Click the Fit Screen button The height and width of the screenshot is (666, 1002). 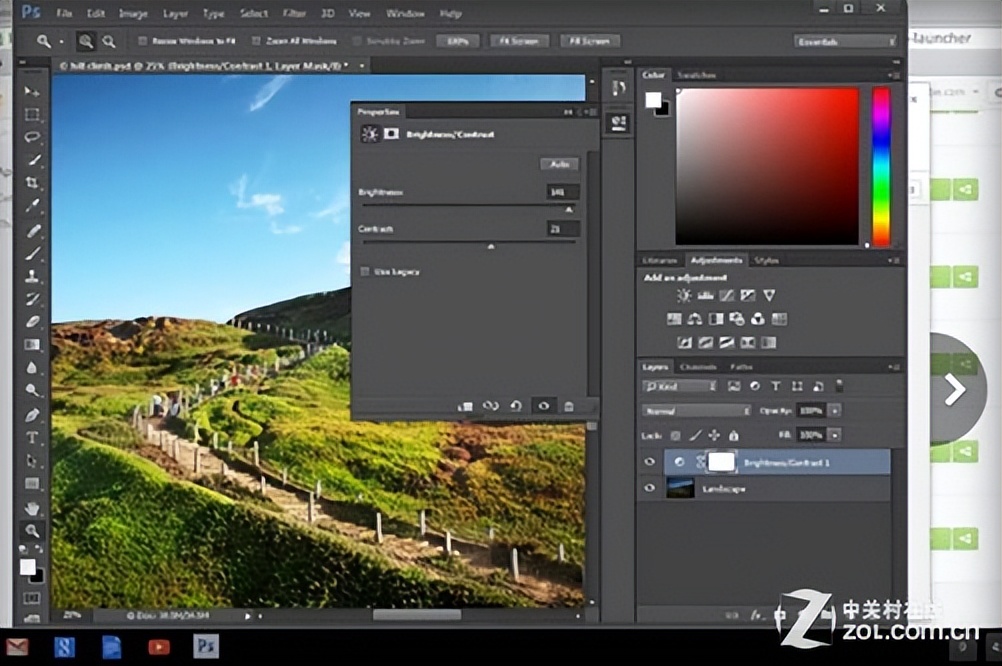coord(521,41)
